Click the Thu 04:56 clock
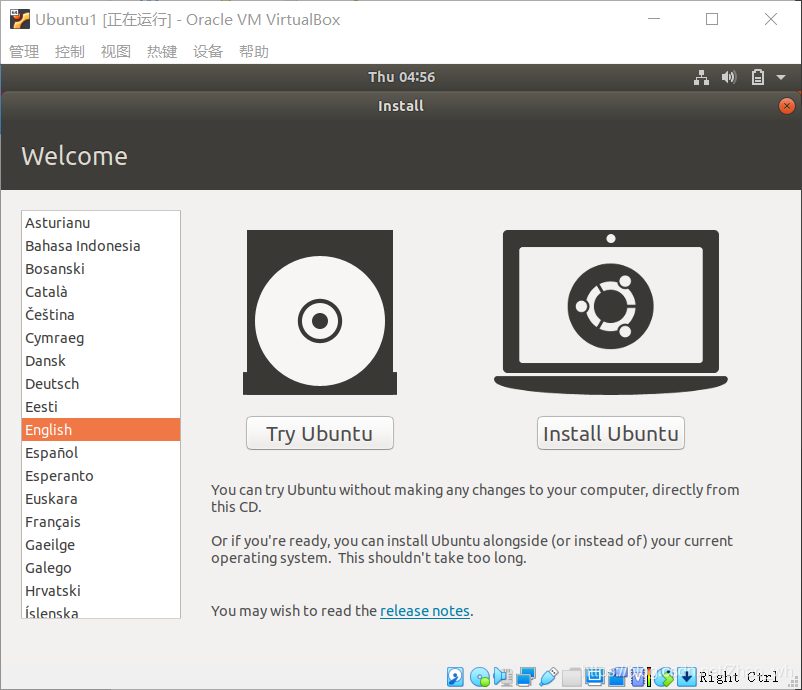Image resolution: width=802 pixels, height=690 pixels. point(402,77)
